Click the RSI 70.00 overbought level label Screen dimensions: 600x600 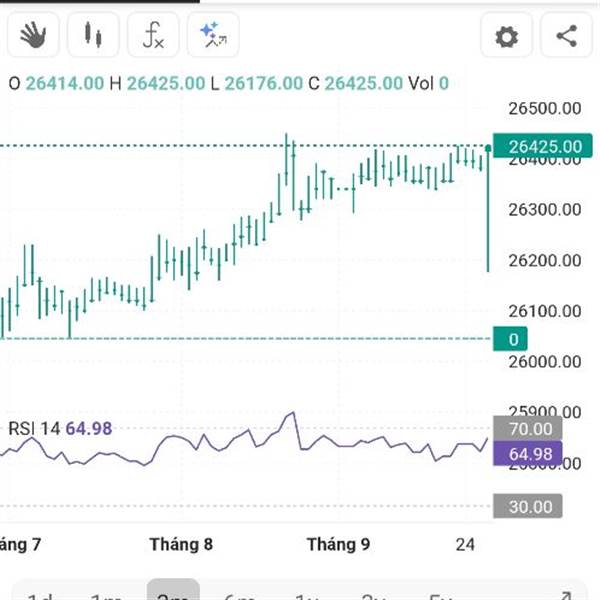point(530,429)
